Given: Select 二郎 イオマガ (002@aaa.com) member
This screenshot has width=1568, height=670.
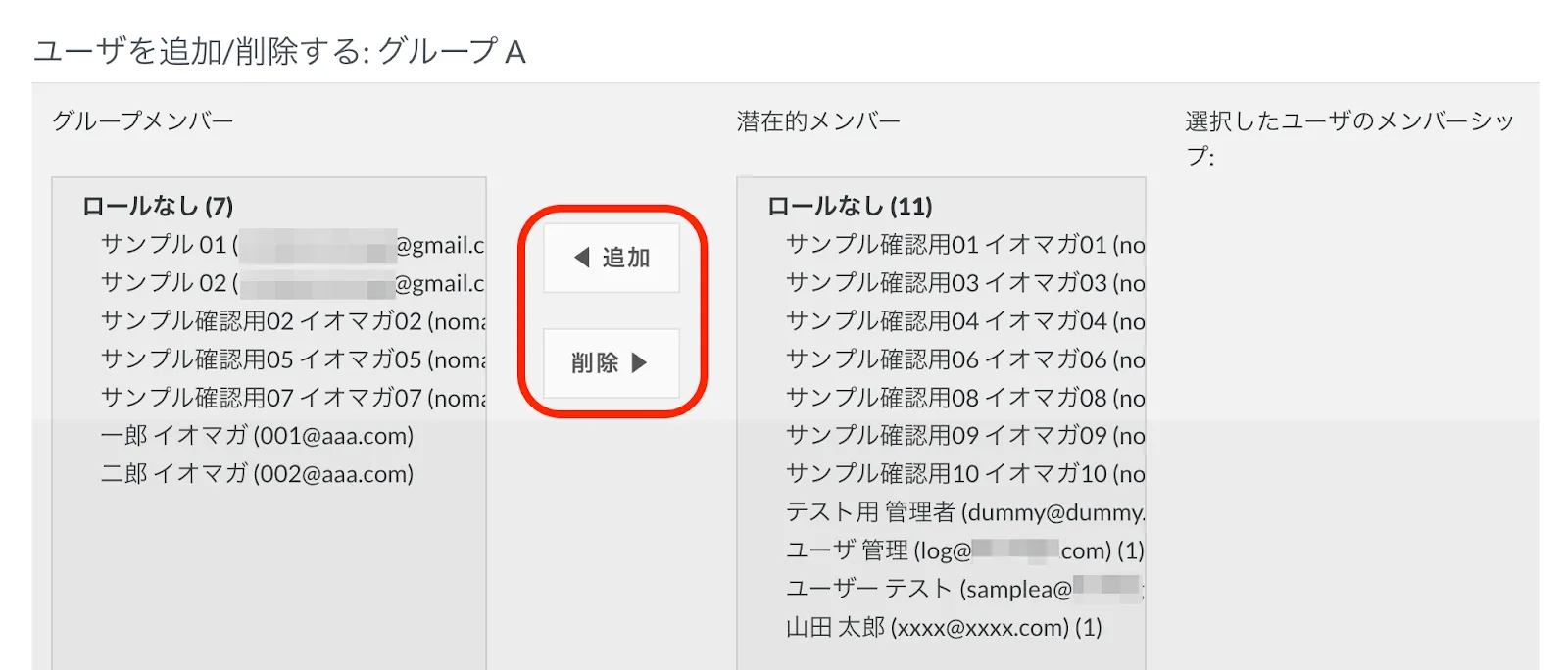Looking at the screenshot, I should 257,474.
